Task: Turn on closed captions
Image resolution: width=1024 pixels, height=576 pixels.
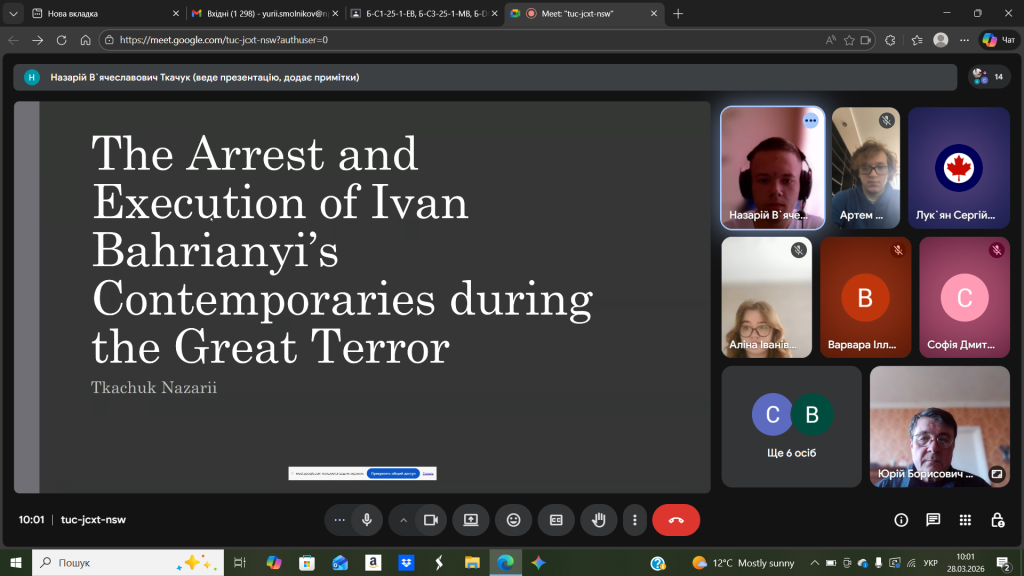Action: click(556, 520)
